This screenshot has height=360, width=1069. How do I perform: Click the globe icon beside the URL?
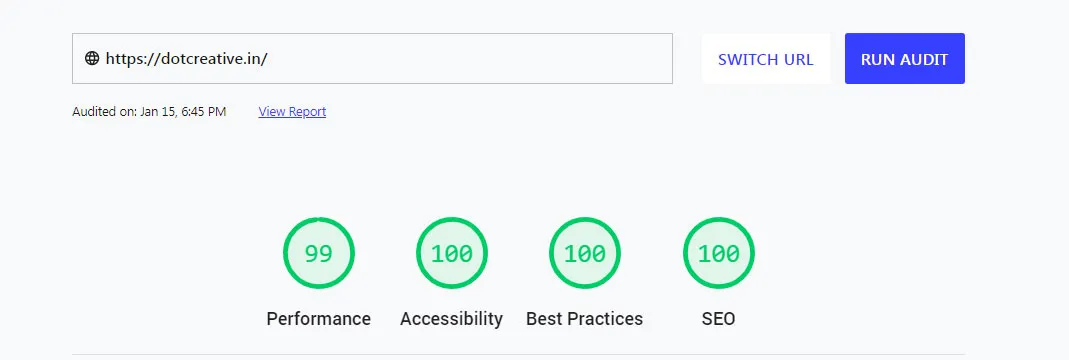92,58
